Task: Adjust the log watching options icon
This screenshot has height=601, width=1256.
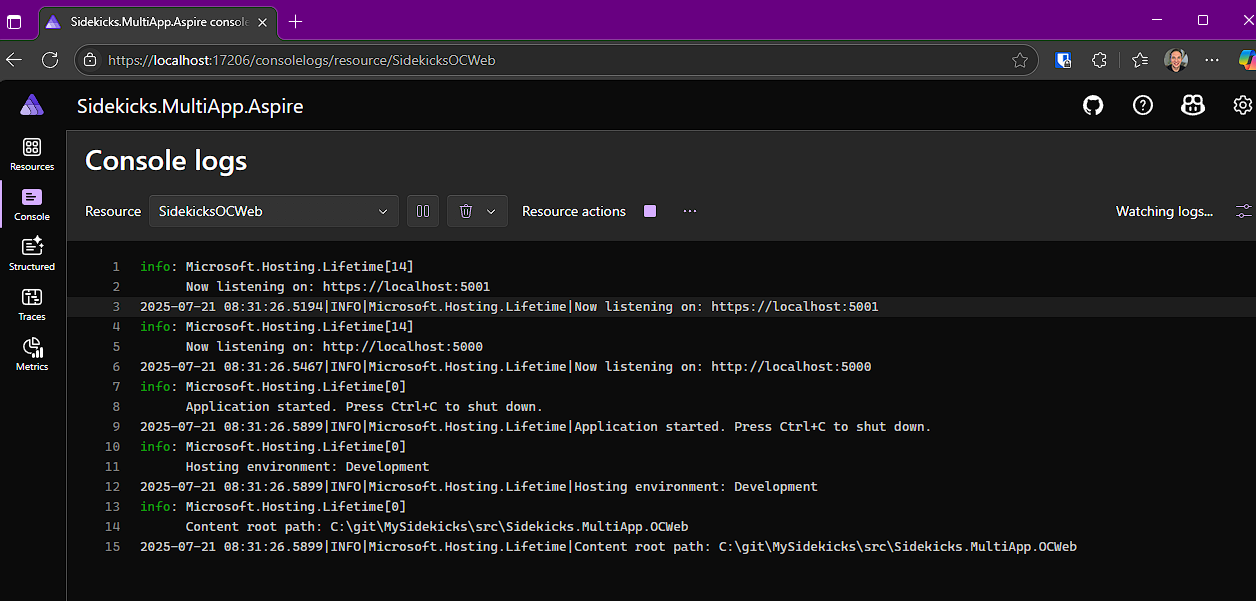Action: coord(1242,211)
